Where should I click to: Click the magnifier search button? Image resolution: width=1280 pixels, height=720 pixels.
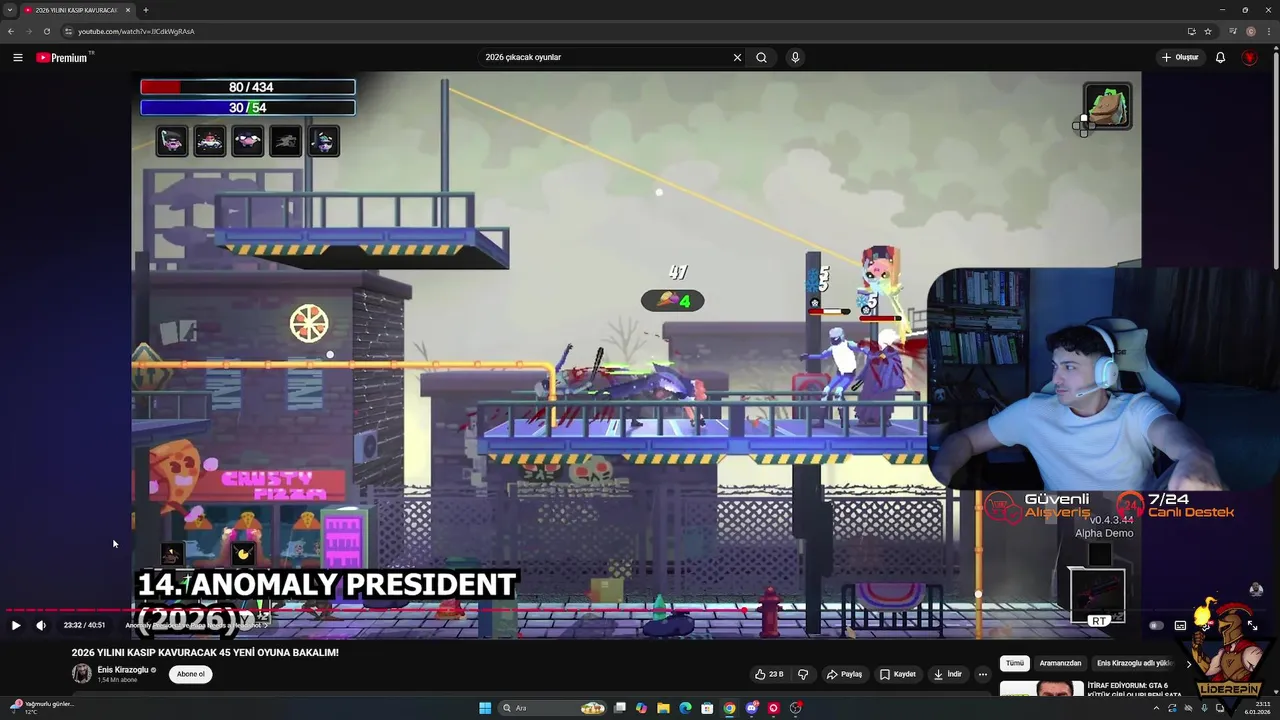point(761,57)
